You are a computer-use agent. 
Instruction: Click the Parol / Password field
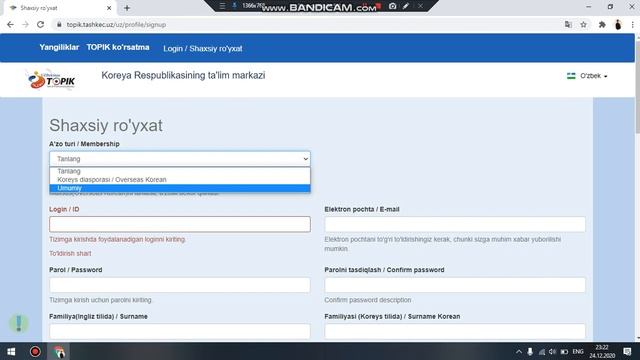(180, 285)
